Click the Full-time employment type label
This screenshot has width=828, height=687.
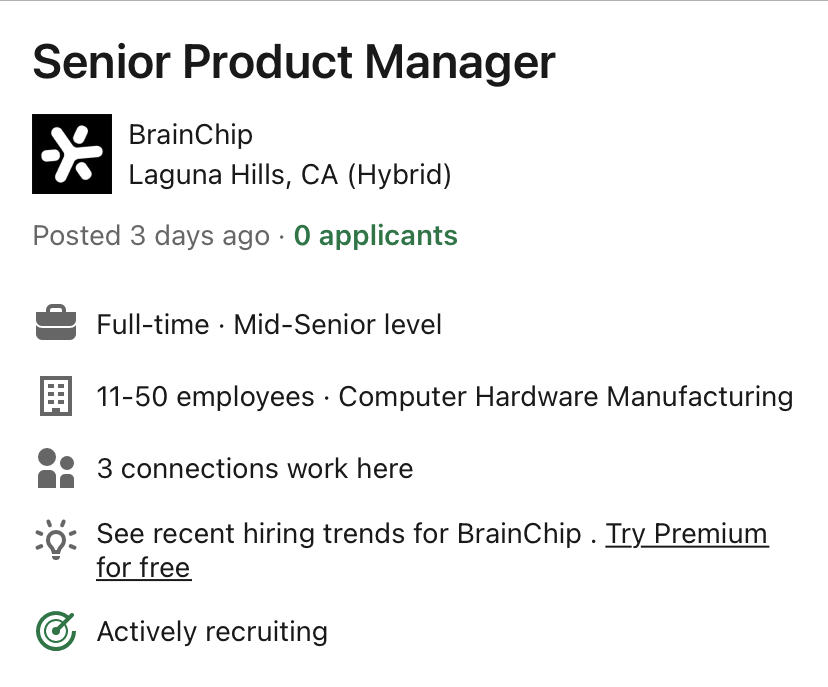coord(153,325)
